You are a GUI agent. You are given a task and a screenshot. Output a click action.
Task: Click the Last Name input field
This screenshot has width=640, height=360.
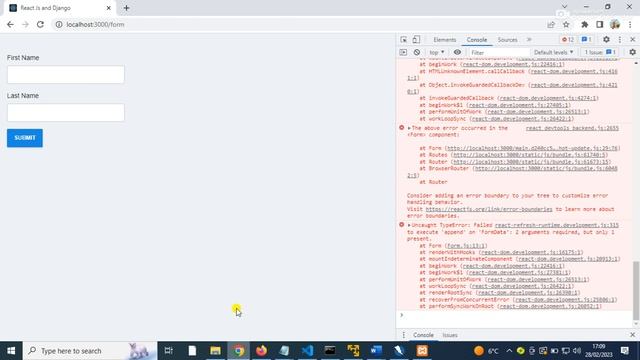click(66, 113)
